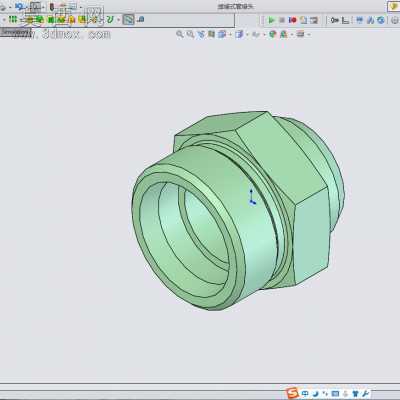Expand the View Orientation dropdown arrow
The image size is (400, 400).
(x=230, y=34)
